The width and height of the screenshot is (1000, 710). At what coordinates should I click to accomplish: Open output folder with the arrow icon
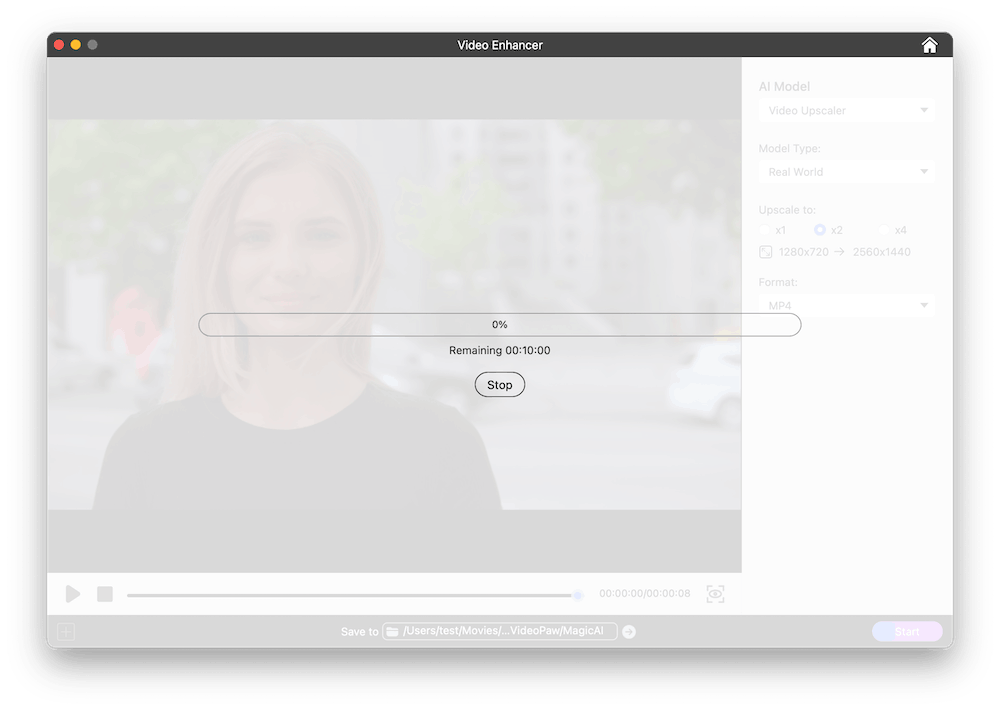point(629,632)
